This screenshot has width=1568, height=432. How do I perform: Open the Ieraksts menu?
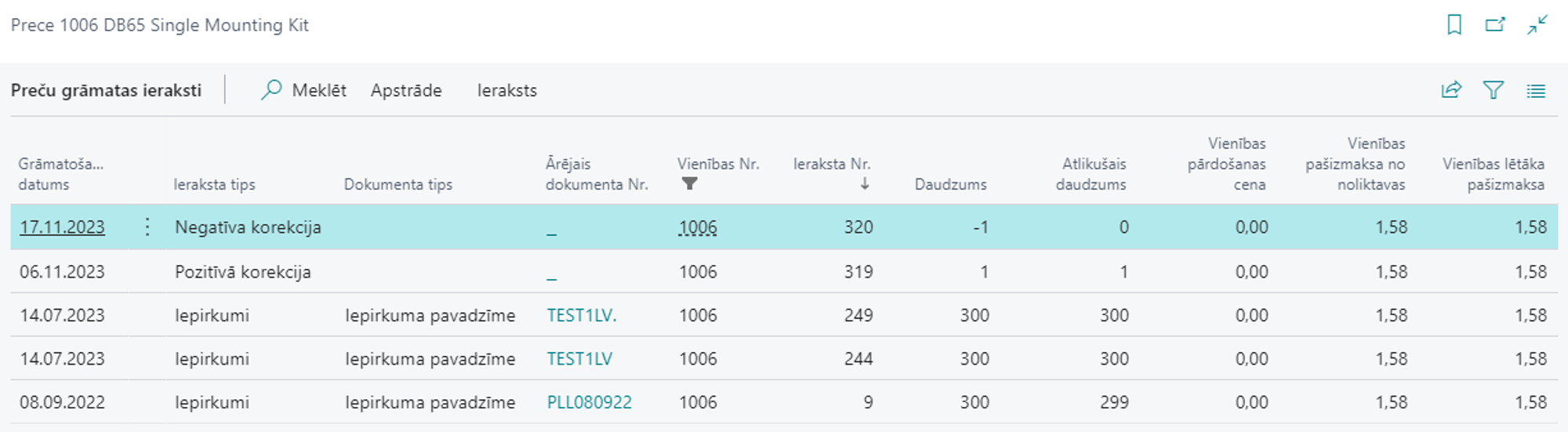click(506, 90)
